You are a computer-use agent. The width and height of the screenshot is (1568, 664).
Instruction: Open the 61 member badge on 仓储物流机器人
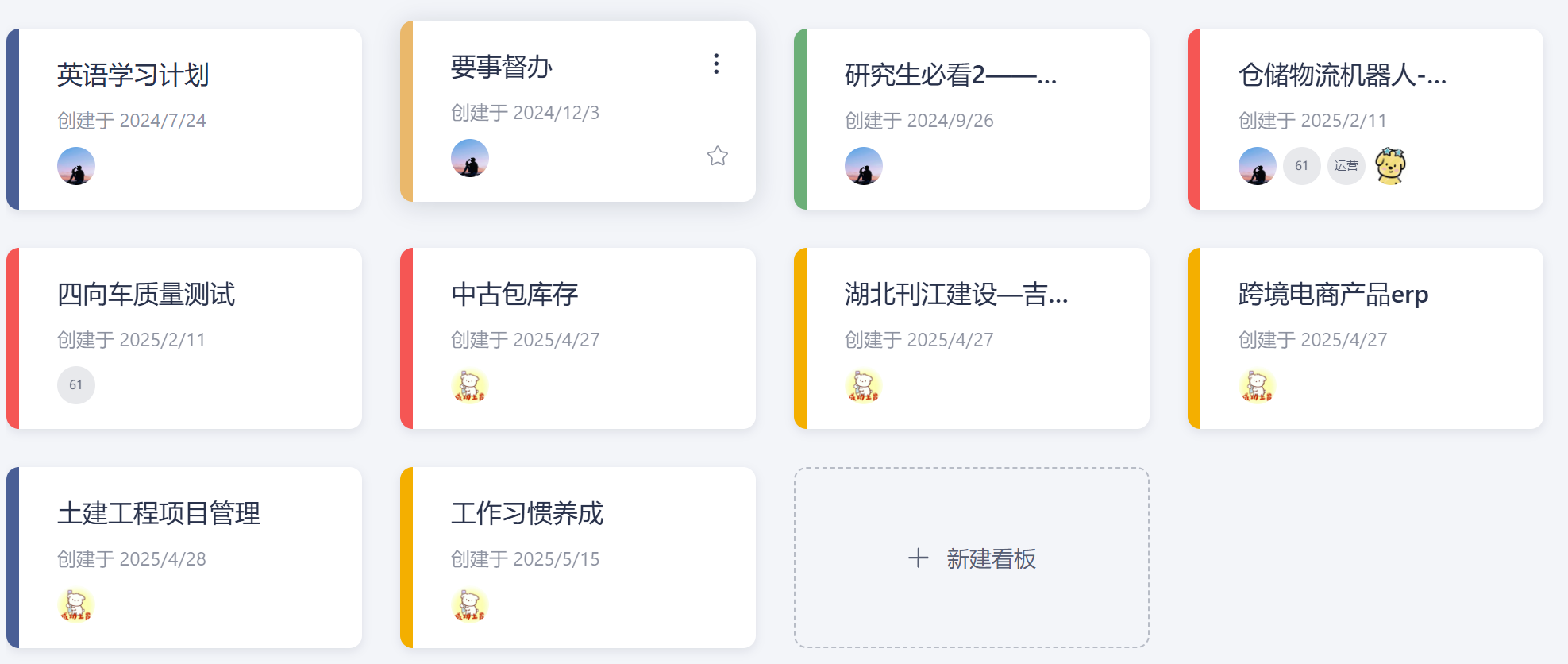point(1302,166)
